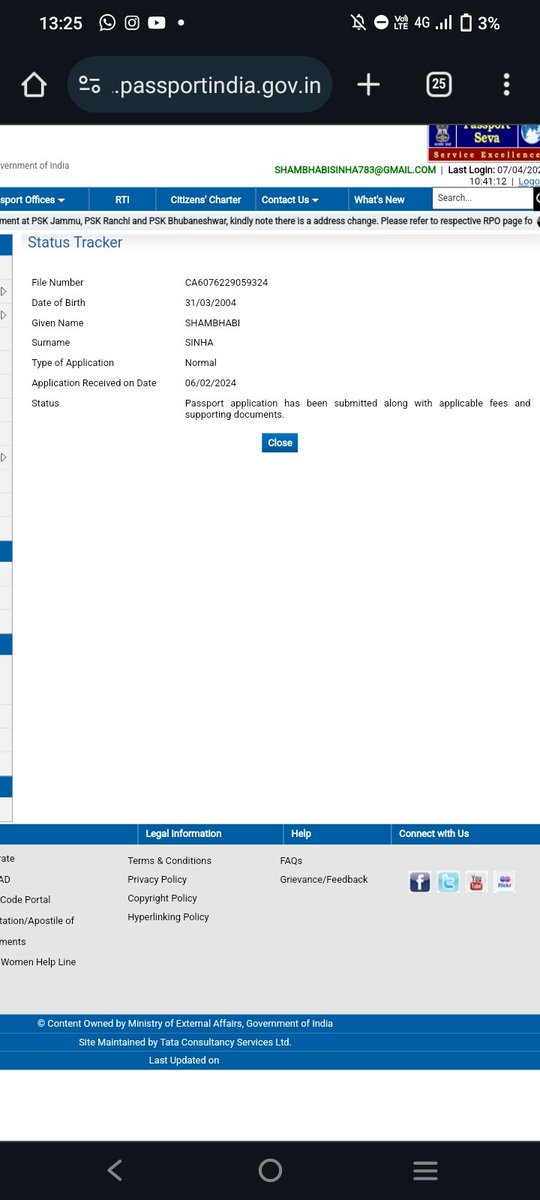Open Flickr social icon
The width and height of the screenshot is (540, 1200).
click(x=504, y=882)
